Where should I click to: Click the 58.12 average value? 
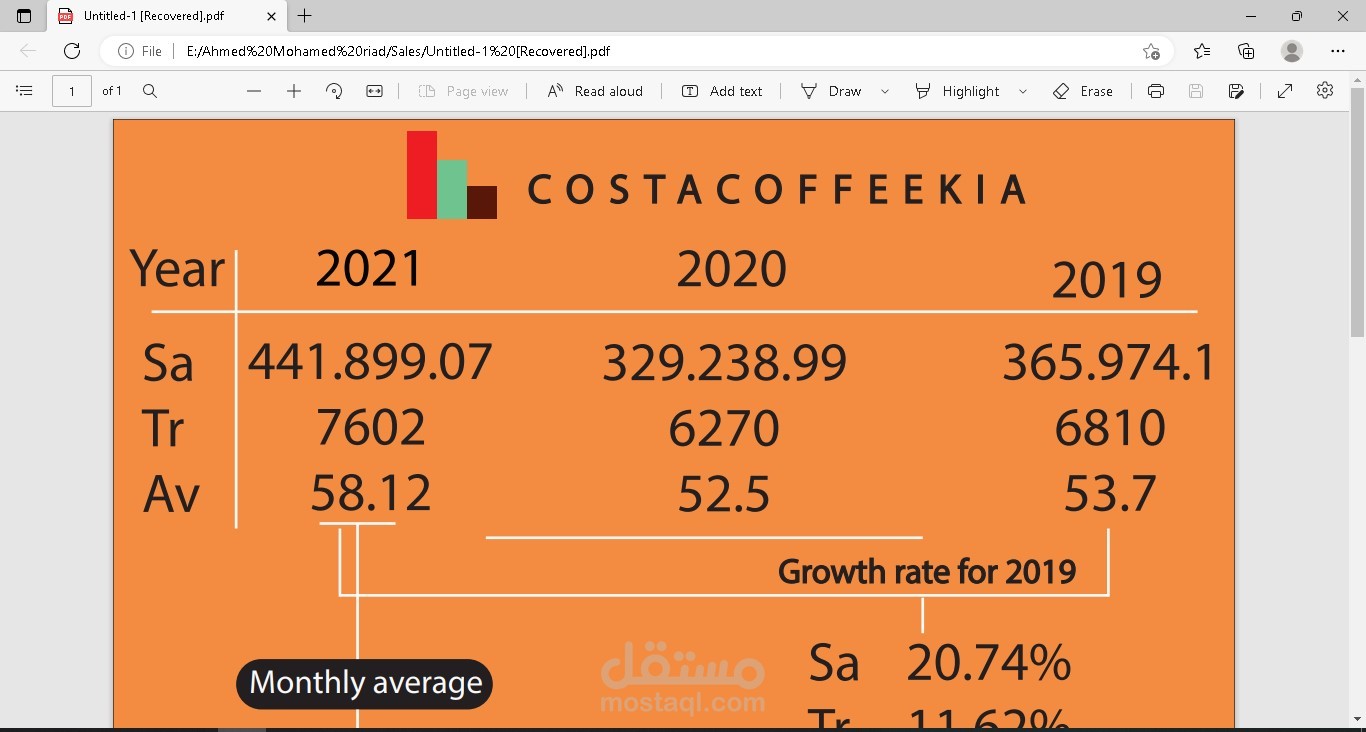tap(370, 493)
